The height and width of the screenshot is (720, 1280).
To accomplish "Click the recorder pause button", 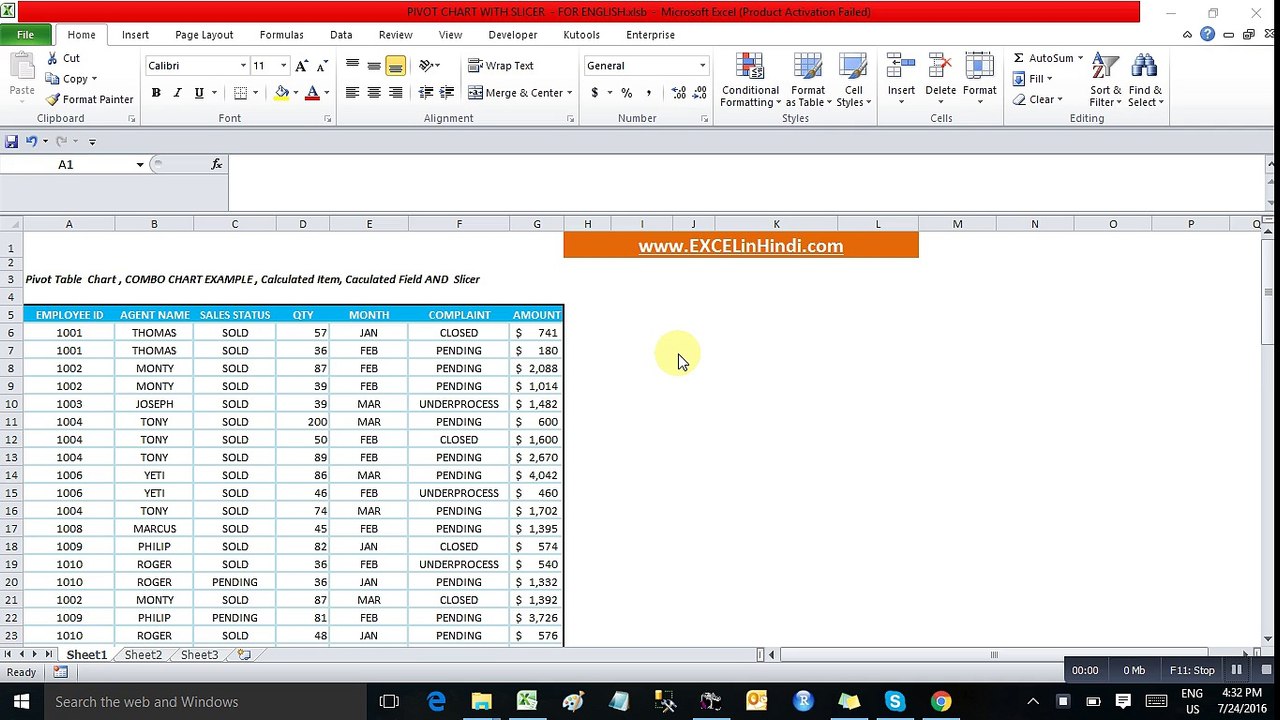I will click(1236, 670).
